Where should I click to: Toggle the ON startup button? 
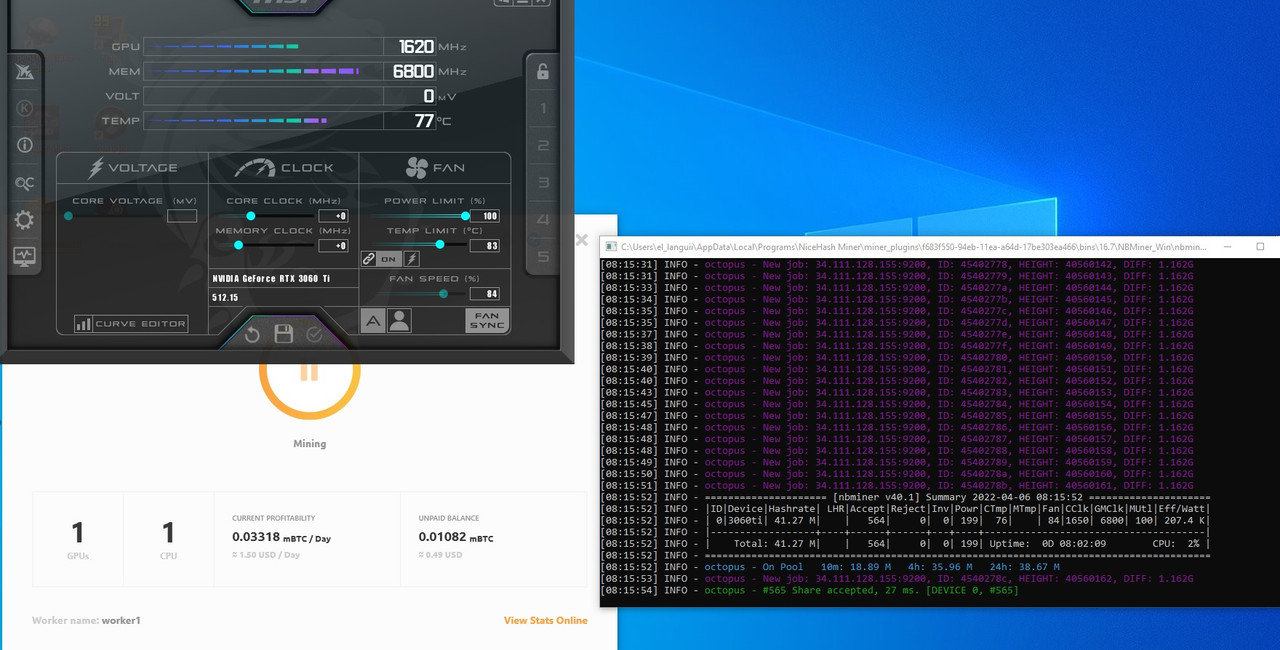coord(389,259)
